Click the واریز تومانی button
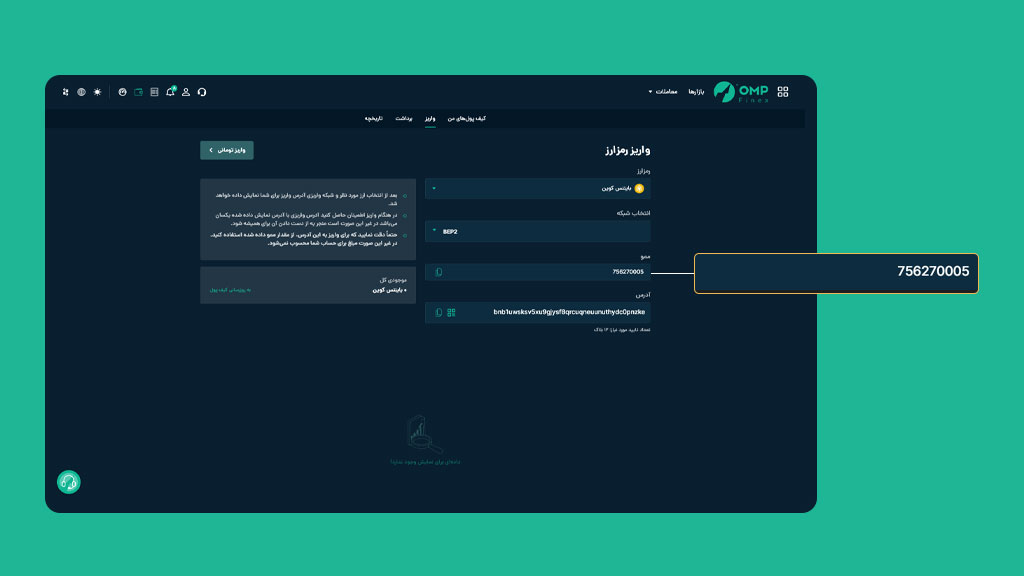 pos(227,150)
